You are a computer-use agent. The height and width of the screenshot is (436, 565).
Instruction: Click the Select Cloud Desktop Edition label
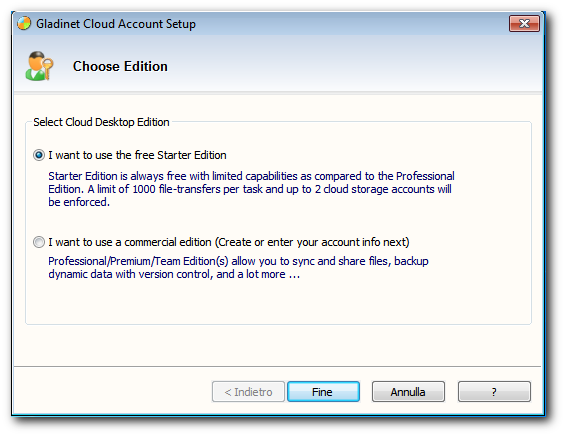tap(101, 122)
